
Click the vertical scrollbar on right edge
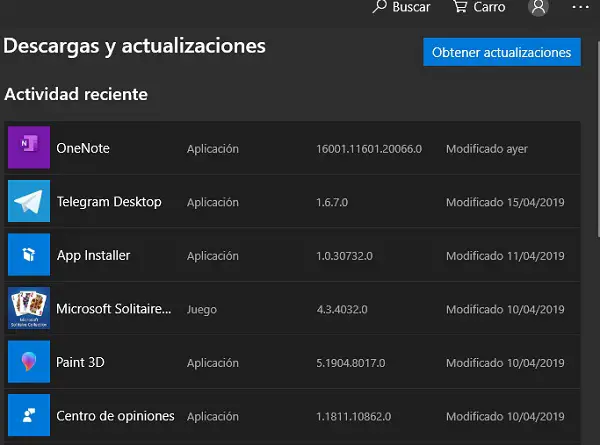pos(598,138)
